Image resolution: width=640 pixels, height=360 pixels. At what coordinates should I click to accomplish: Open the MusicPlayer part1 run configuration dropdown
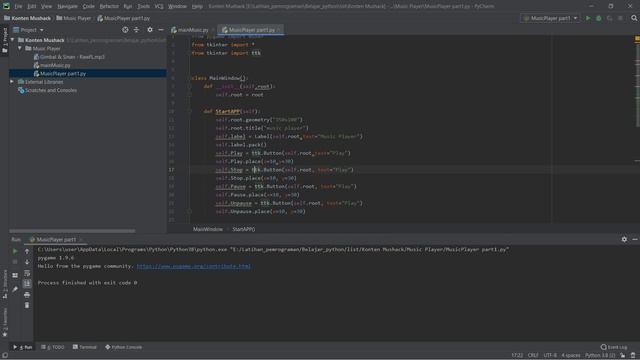(550, 18)
